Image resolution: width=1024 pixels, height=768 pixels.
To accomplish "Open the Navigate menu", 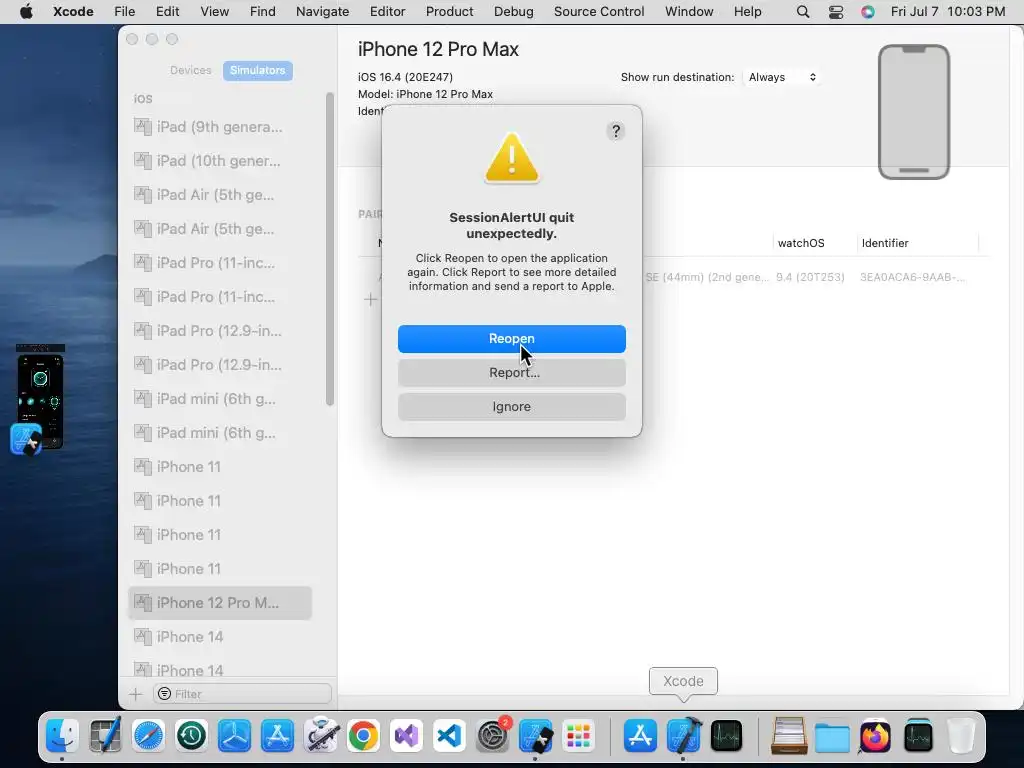I will pyautogui.click(x=322, y=12).
